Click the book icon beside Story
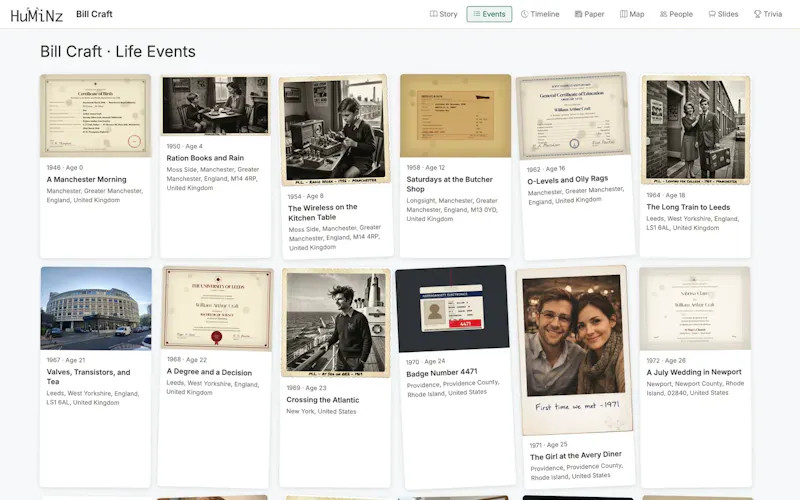This screenshot has height=500, width=800. coord(433,14)
